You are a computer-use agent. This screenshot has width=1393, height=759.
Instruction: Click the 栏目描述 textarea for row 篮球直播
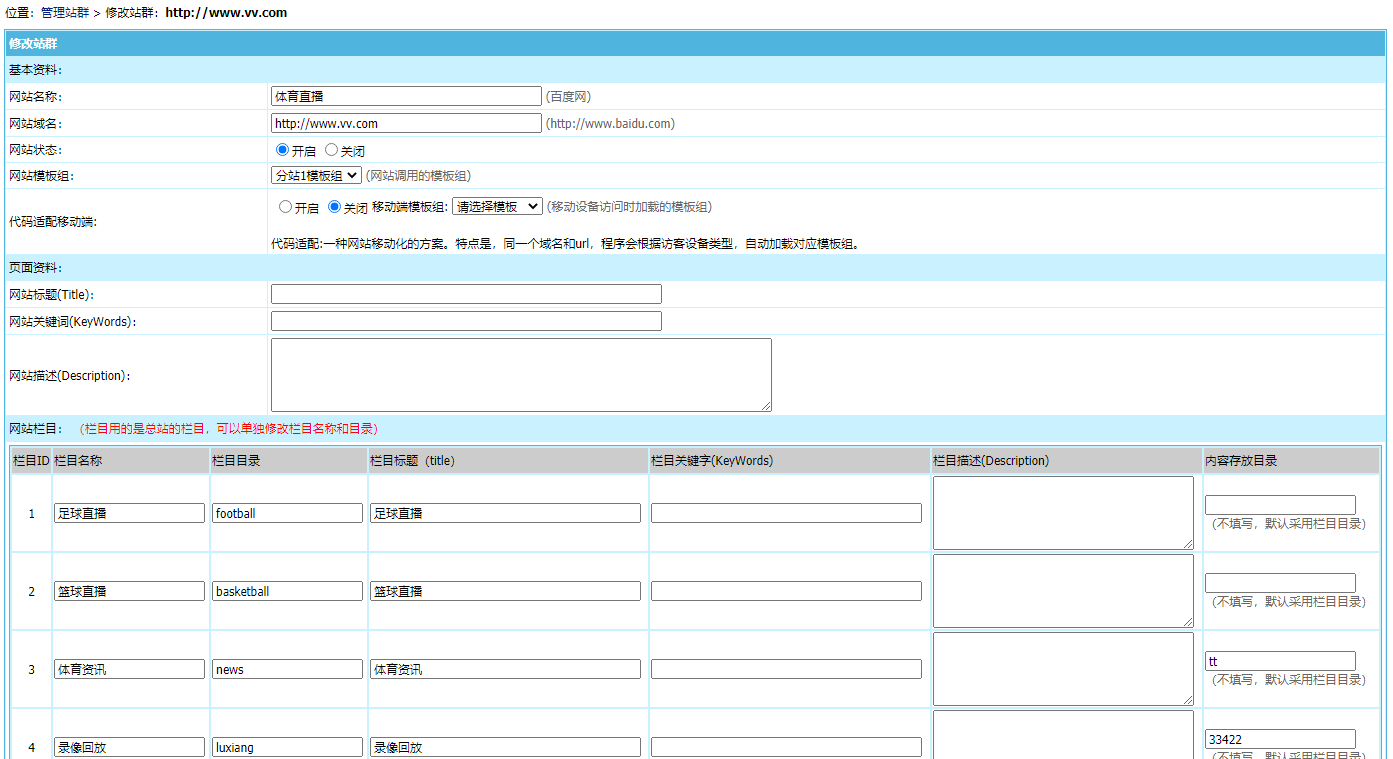pyautogui.click(x=1062, y=590)
